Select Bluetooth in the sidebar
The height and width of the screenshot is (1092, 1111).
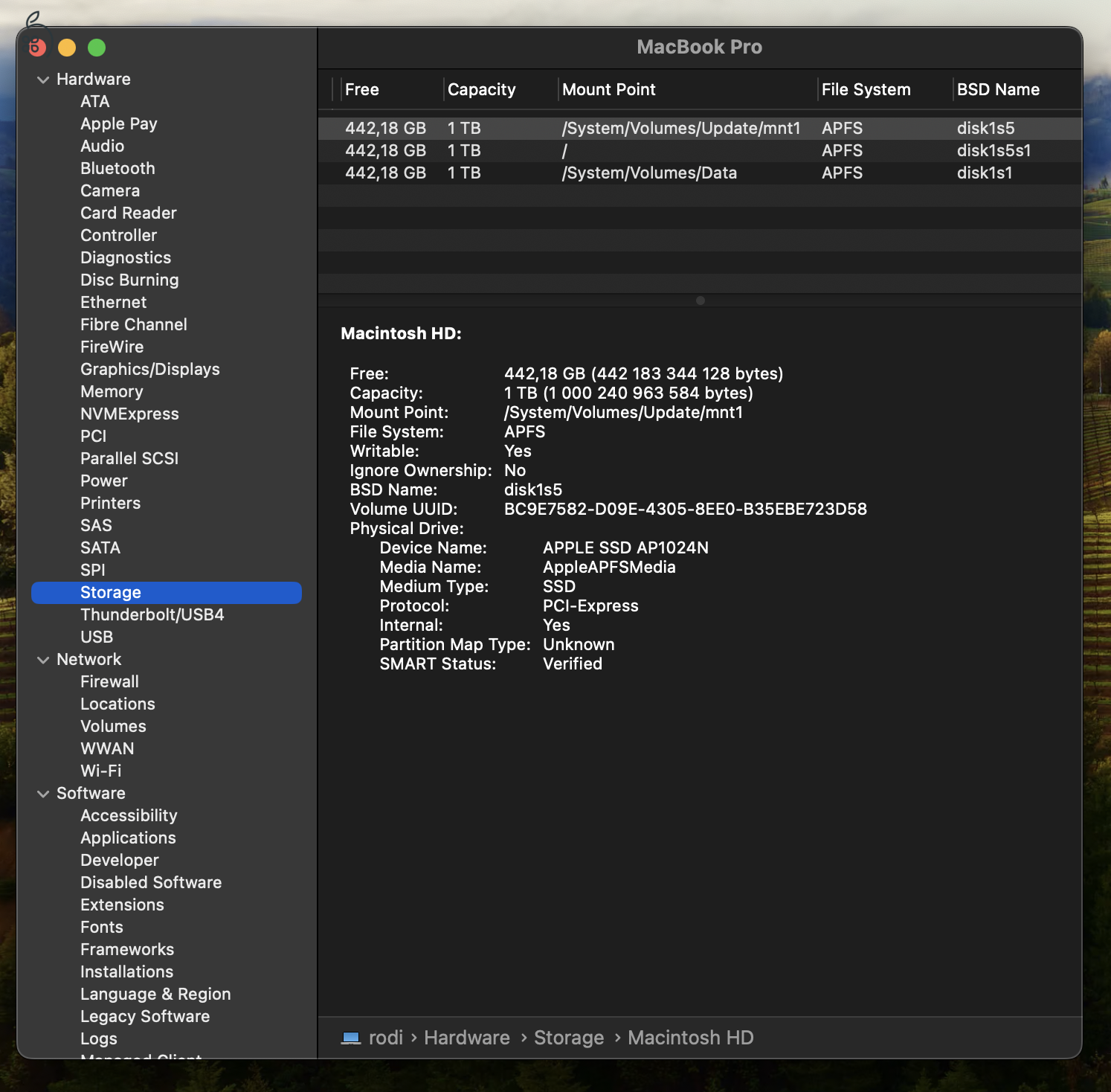click(117, 168)
